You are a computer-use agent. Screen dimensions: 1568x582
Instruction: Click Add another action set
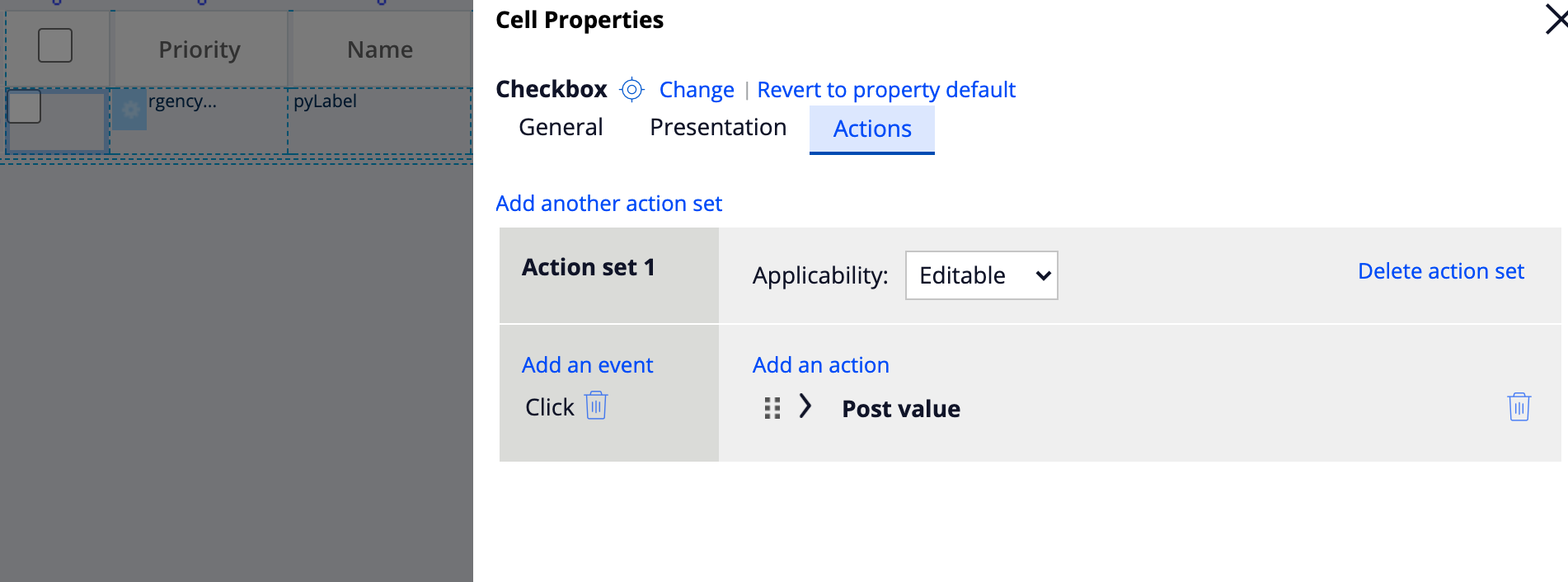(x=608, y=204)
